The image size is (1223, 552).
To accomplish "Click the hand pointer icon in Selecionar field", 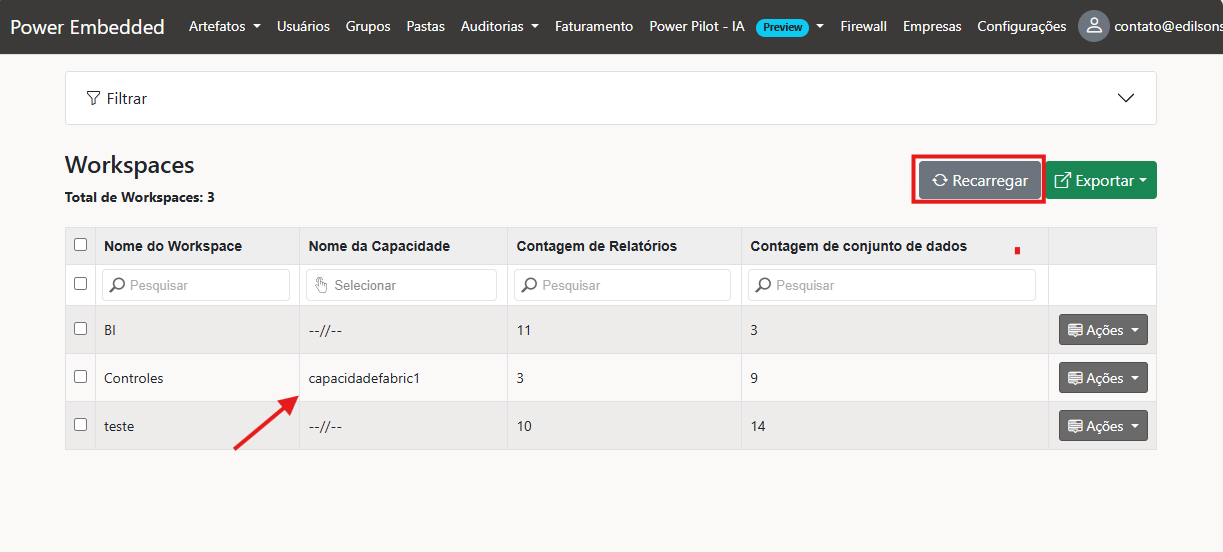I will point(321,285).
